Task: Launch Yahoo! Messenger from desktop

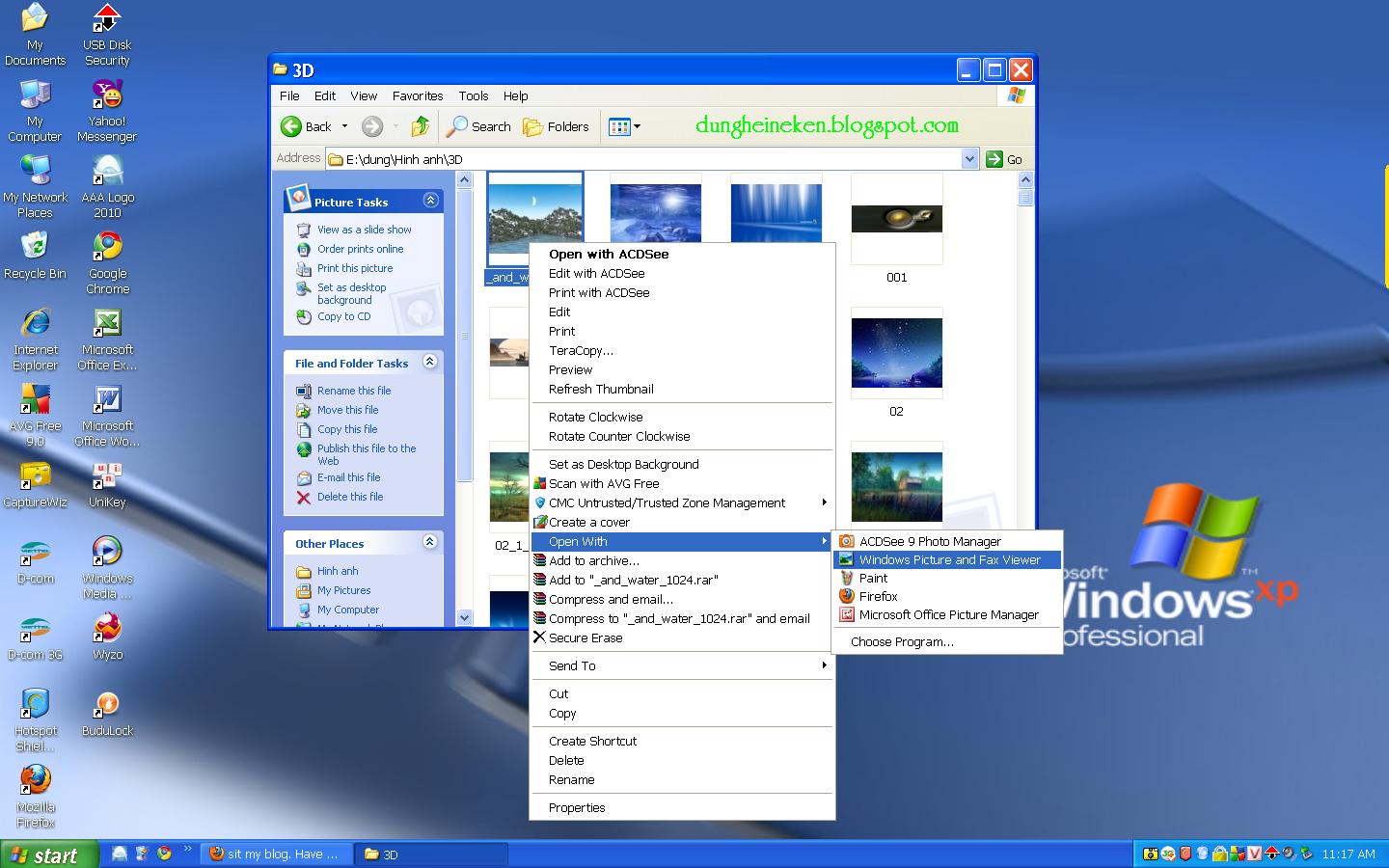Action: [x=107, y=111]
